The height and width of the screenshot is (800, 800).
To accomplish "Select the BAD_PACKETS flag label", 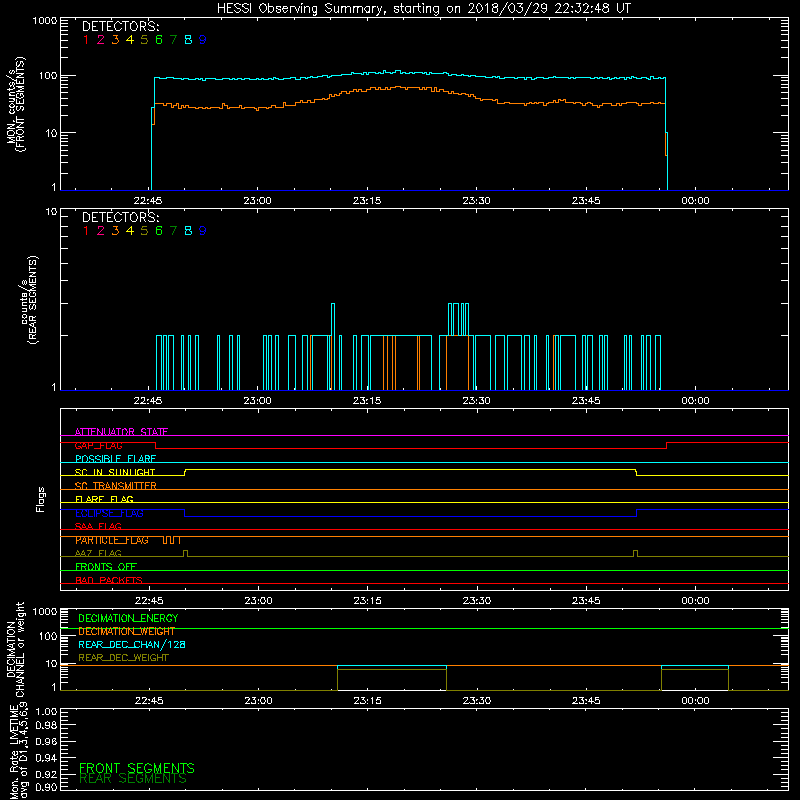I will pos(109,580).
